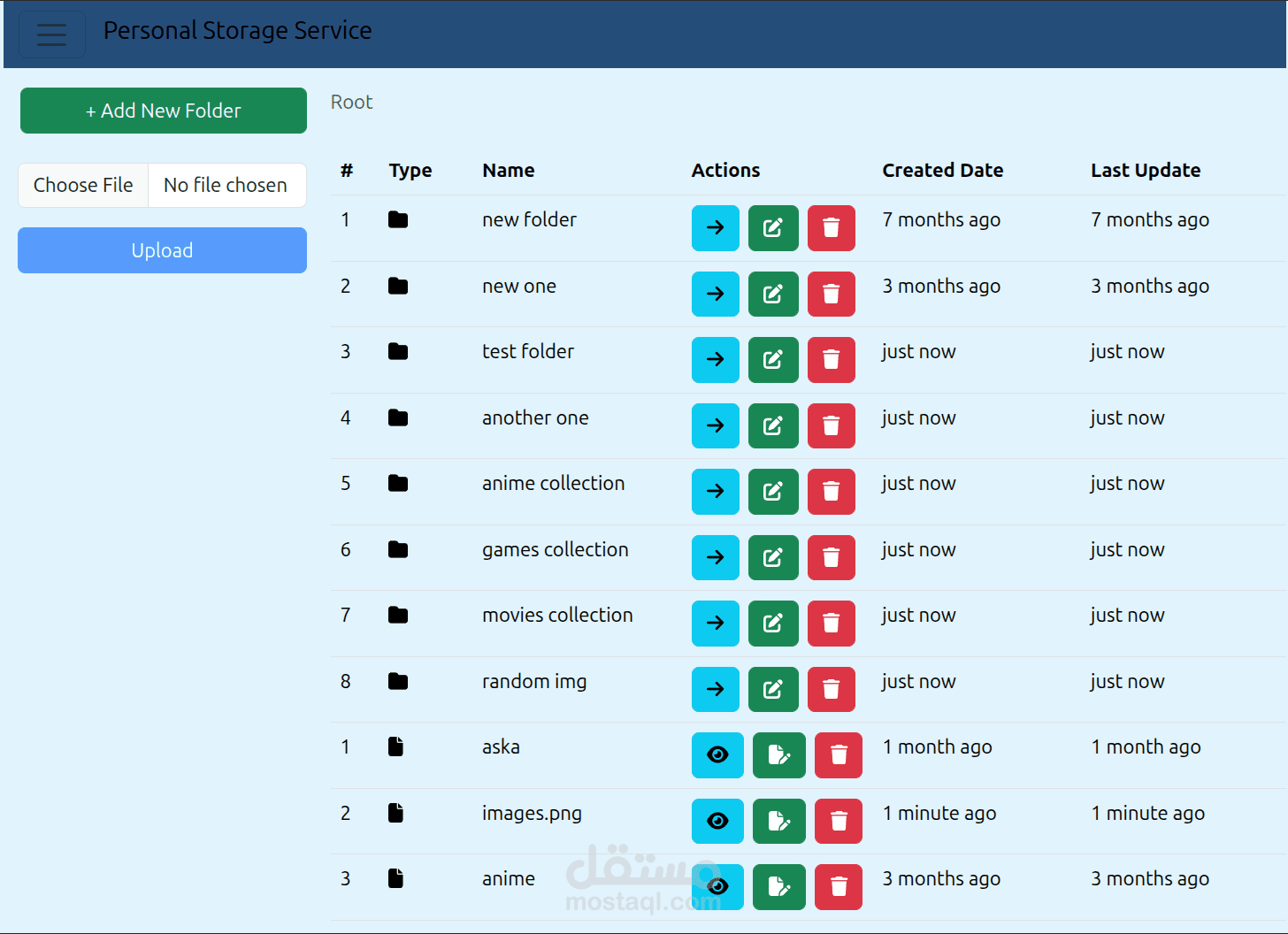This screenshot has height=934, width=1288.
Task: Enter the 'another one' folder via arrow
Action: [716, 425]
